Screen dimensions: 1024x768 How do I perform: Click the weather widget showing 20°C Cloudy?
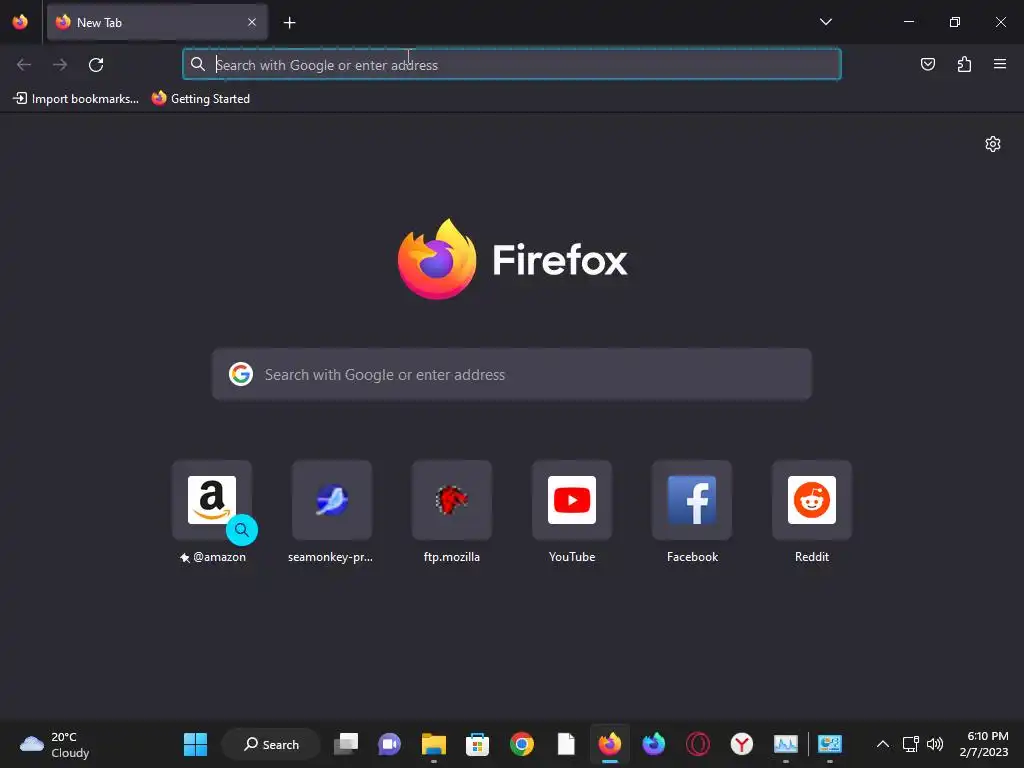click(x=55, y=744)
